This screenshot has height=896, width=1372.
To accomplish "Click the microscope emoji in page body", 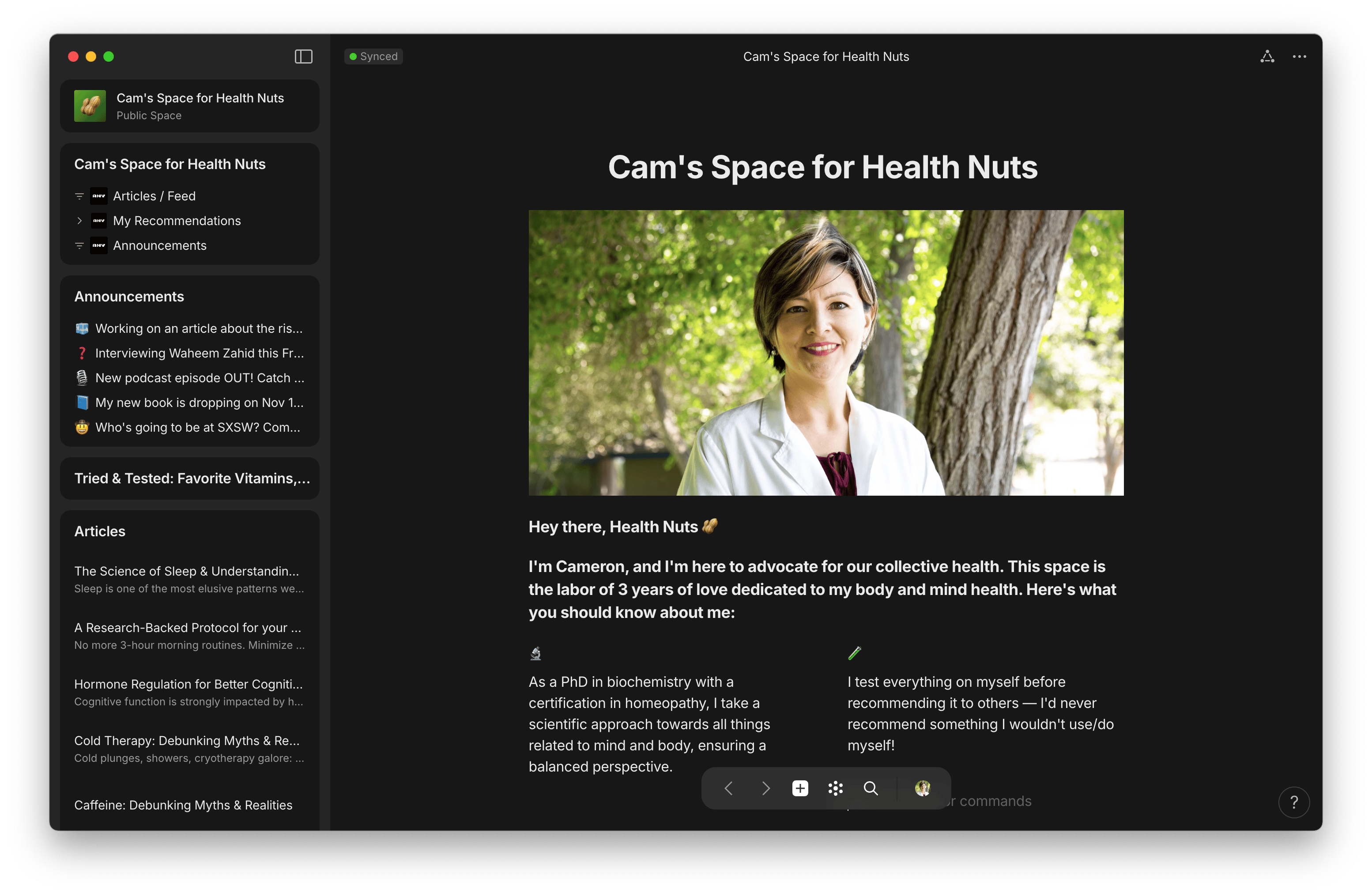I will [x=535, y=653].
